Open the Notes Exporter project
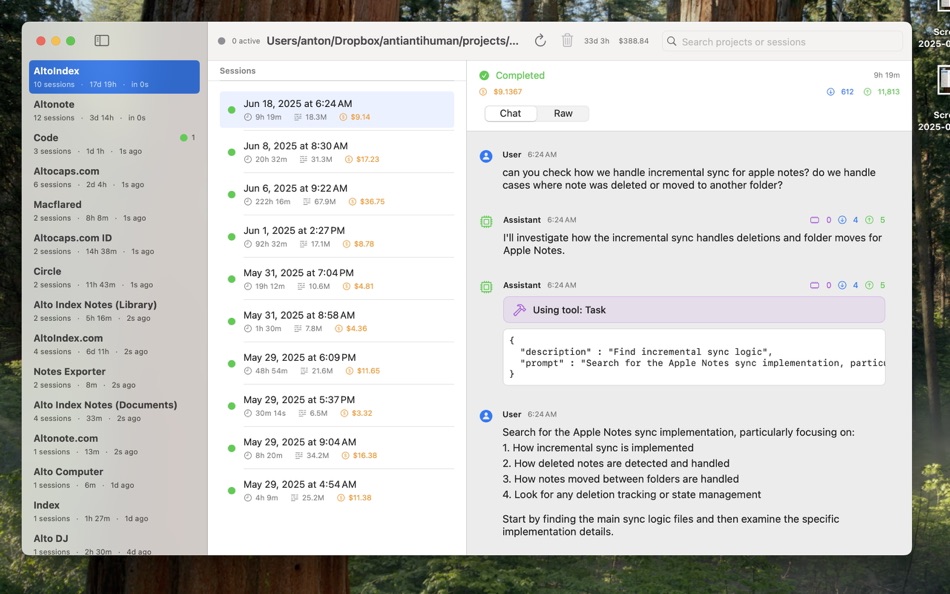950x594 pixels. pos(114,377)
